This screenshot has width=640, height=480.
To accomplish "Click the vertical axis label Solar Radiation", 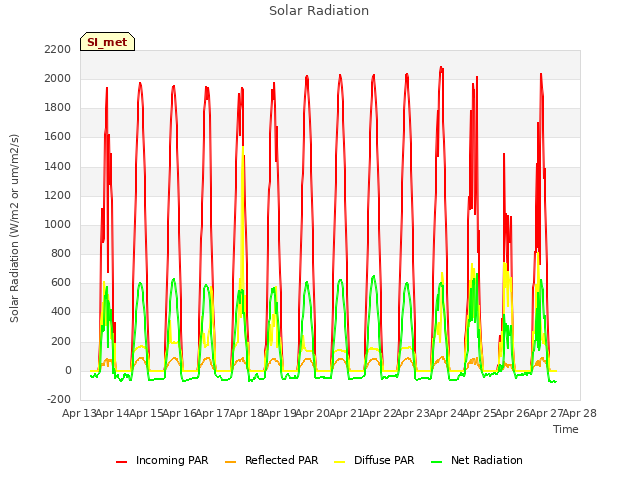I will 14,228.
